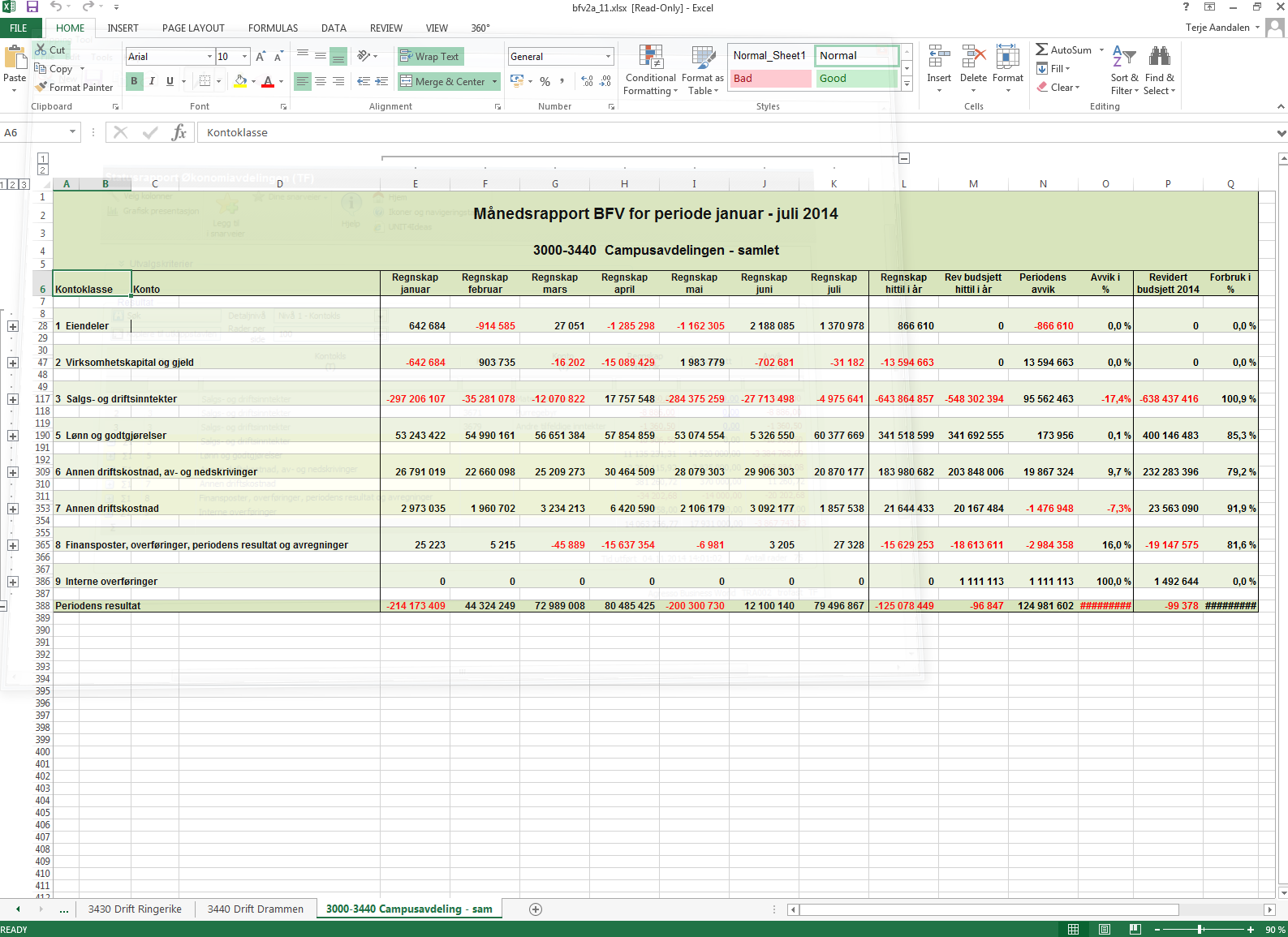Click the orientation text angle icon
The image size is (1288, 937).
(x=364, y=56)
